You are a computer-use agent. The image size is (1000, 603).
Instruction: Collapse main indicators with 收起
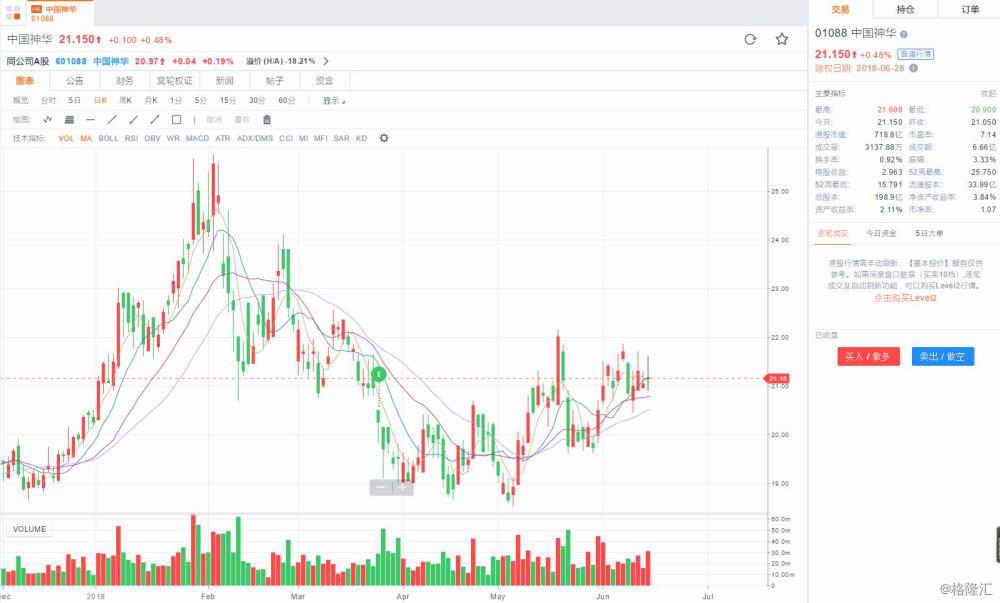point(988,94)
